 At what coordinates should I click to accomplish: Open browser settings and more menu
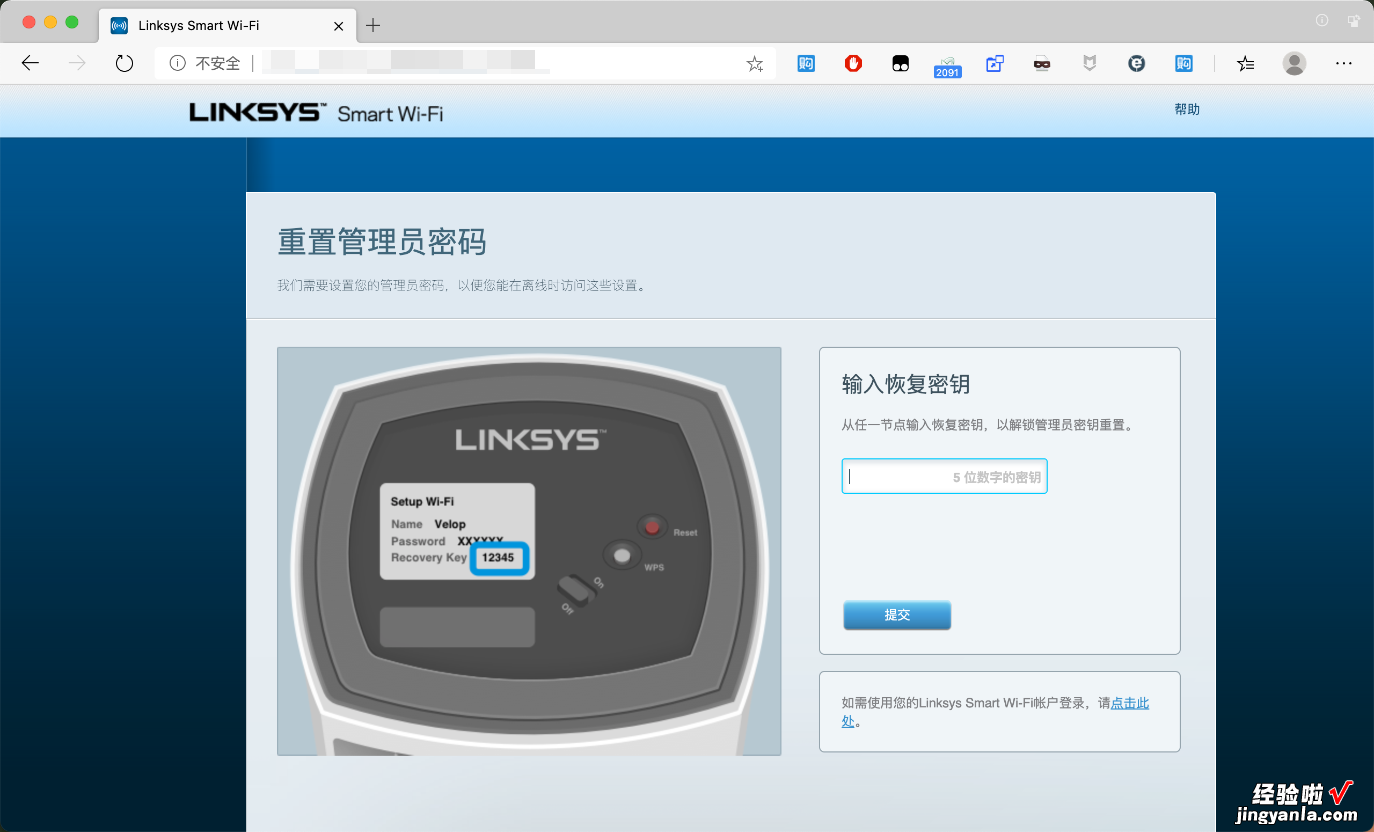pyautogui.click(x=1344, y=63)
